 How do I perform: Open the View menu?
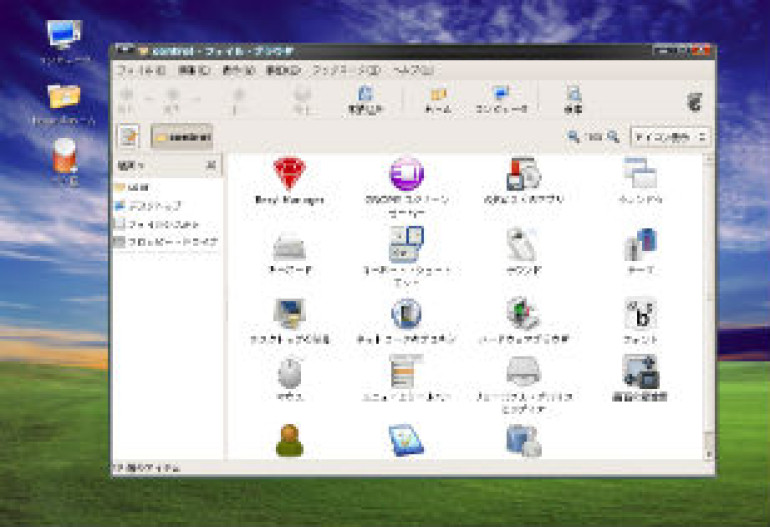(x=238, y=70)
